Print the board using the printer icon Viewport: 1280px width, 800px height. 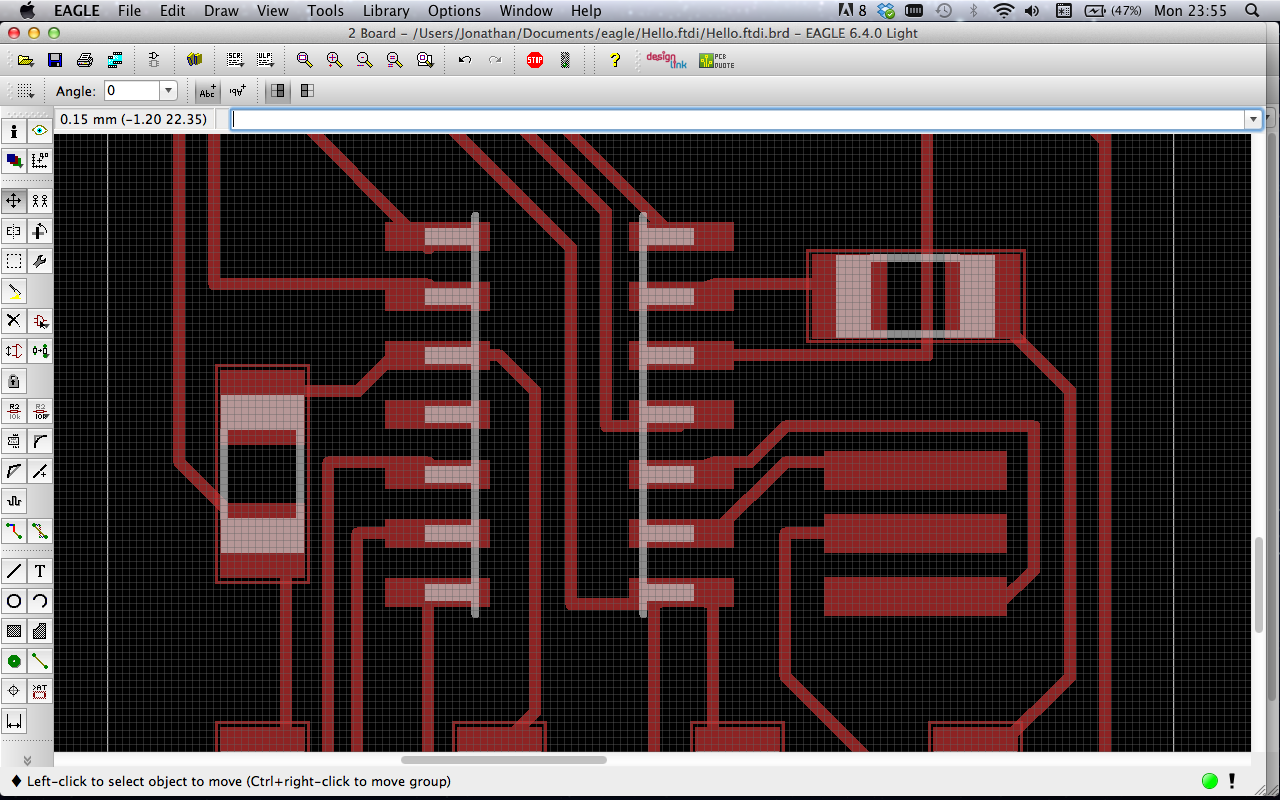pyautogui.click(x=85, y=60)
